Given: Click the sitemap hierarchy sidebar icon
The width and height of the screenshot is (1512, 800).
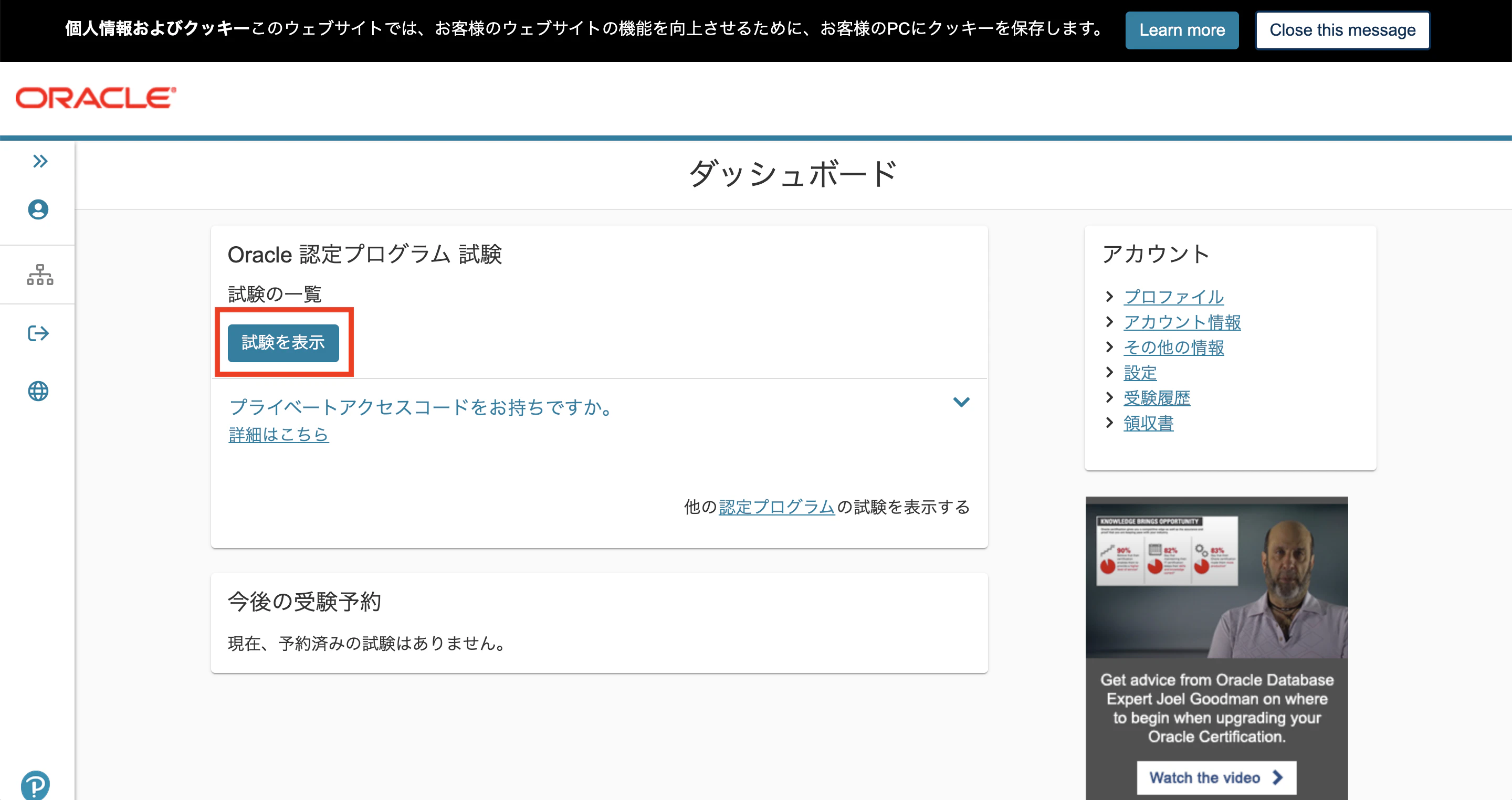Looking at the screenshot, I should 39,275.
